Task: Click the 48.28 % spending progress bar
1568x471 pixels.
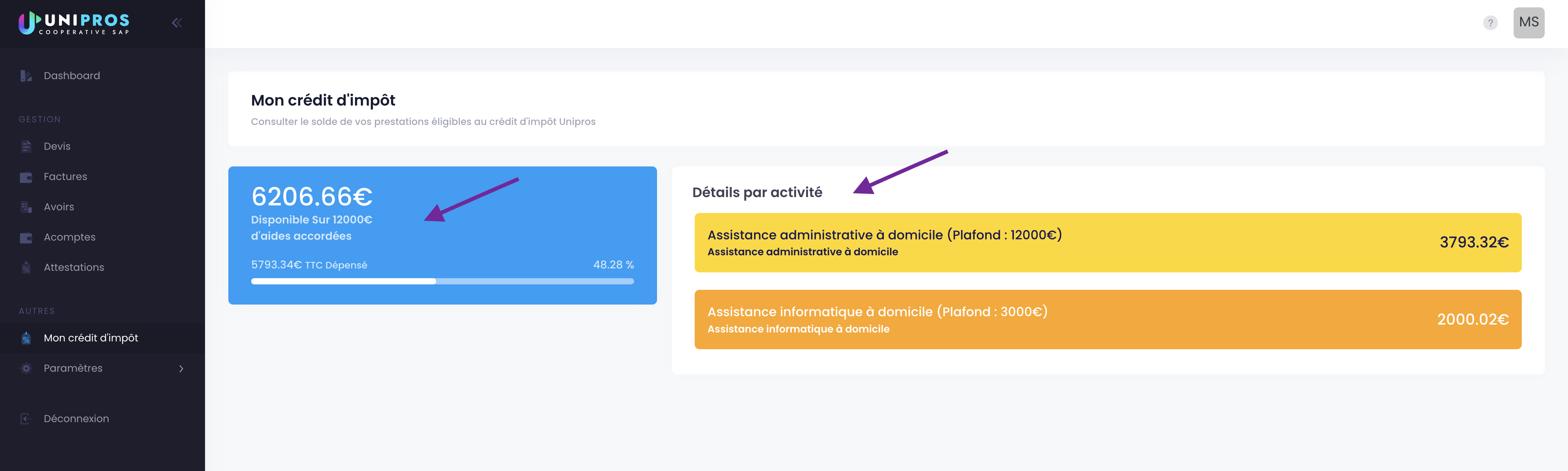Action: pos(443,281)
